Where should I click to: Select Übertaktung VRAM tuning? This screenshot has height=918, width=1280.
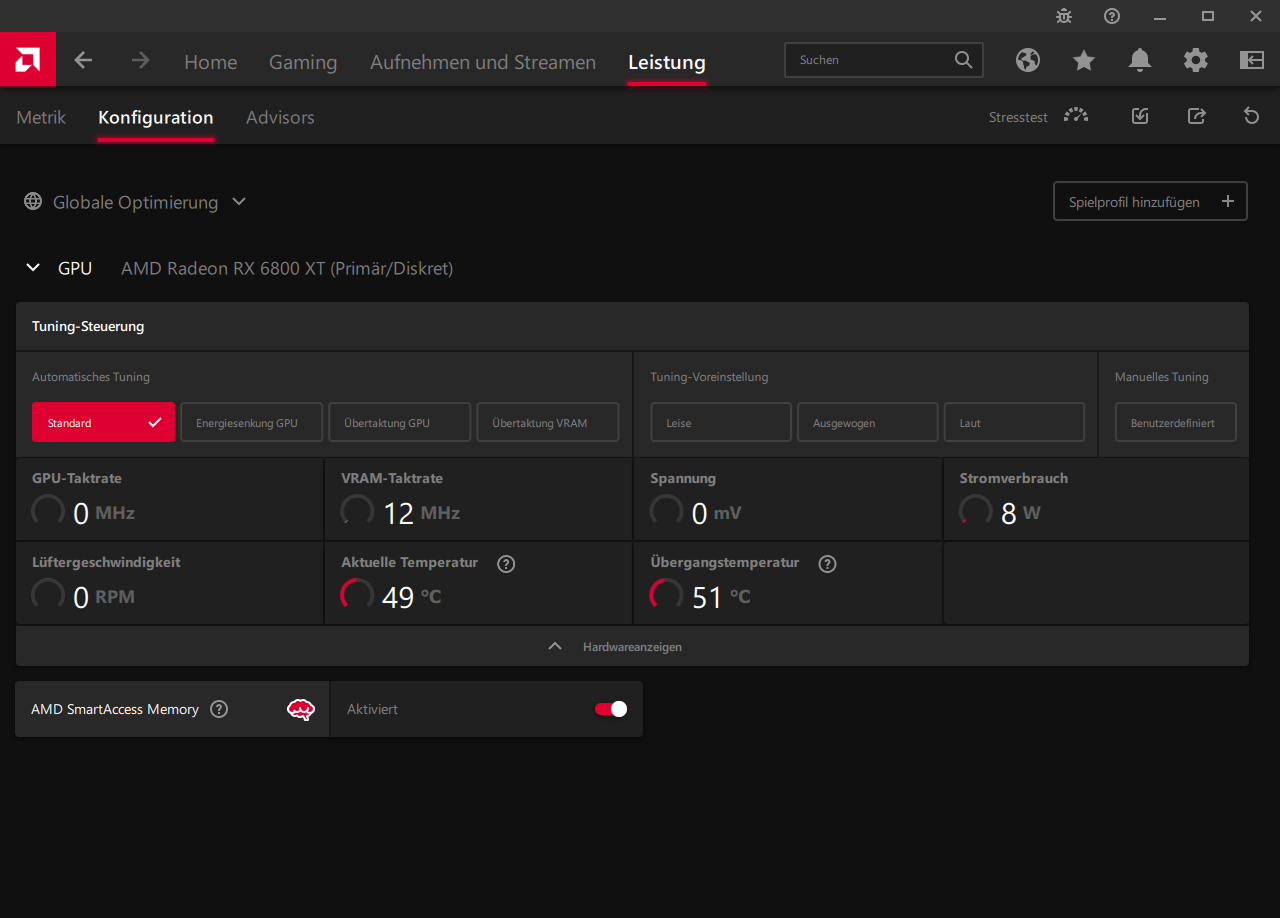[x=548, y=422]
